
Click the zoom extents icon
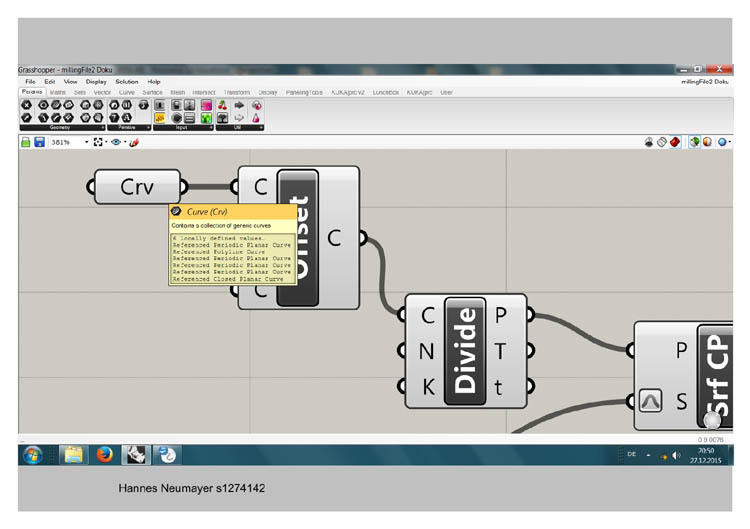click(x=98, y=142)
